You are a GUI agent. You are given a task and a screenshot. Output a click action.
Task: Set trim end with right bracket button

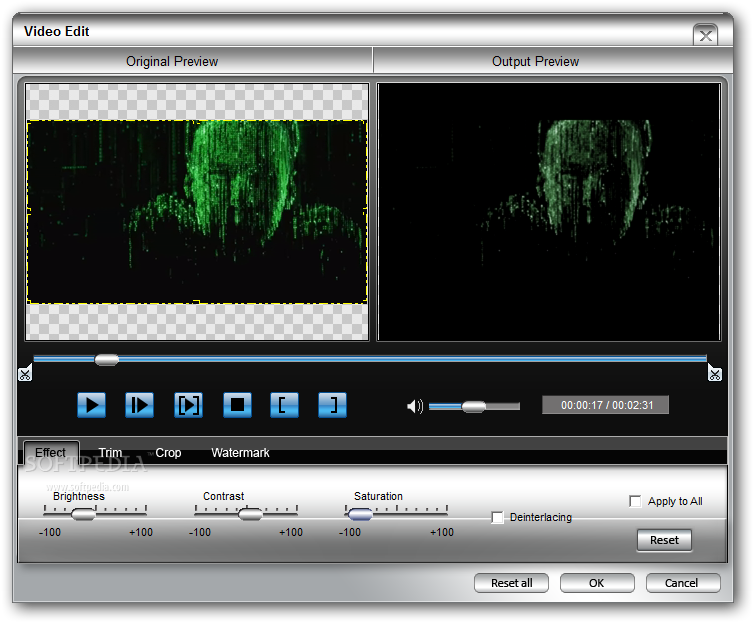point(332,405)
